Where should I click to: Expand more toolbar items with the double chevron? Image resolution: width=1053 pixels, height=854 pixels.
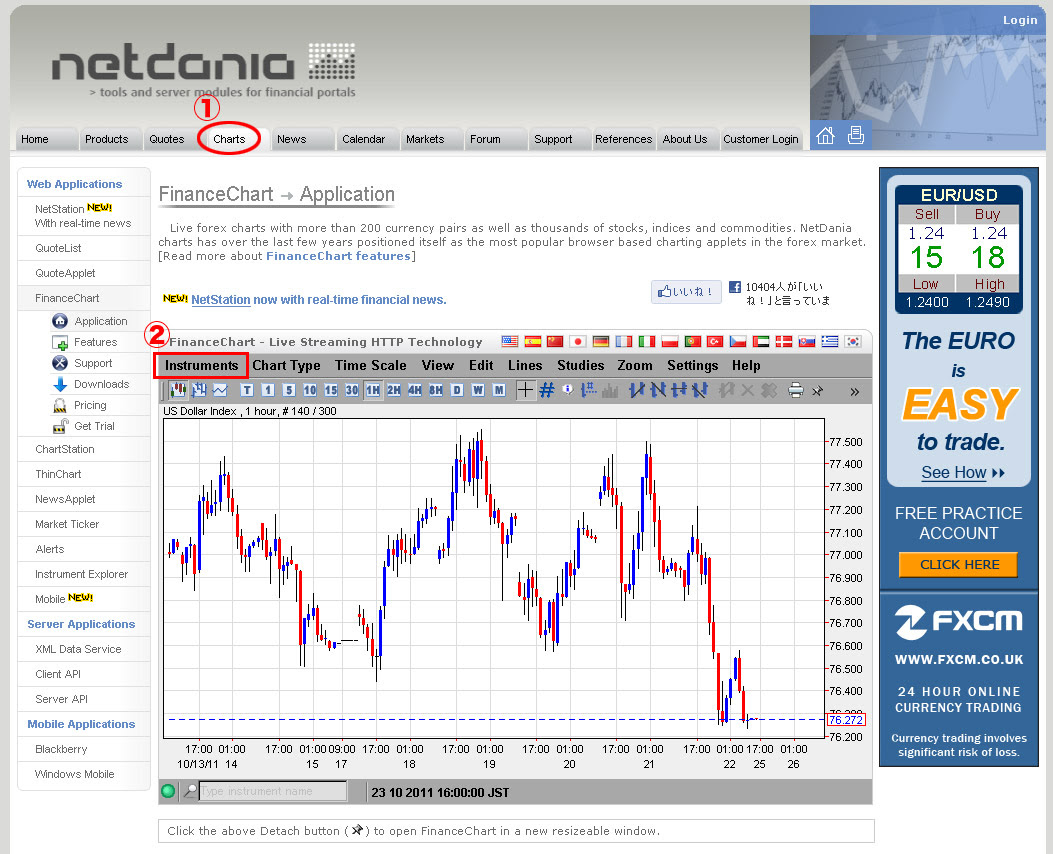tap(854, 391)
